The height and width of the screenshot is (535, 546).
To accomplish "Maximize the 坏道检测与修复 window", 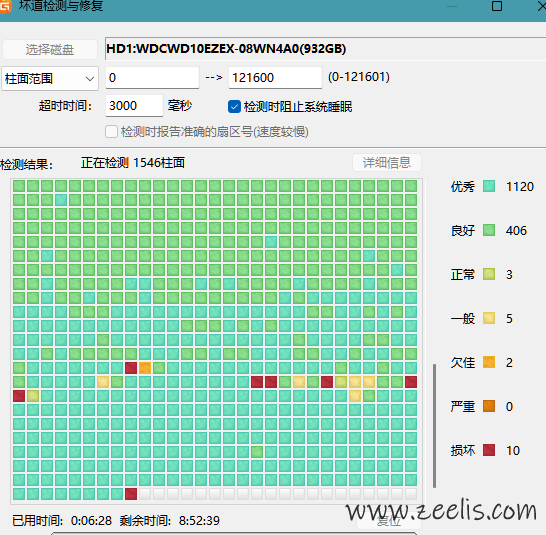I will pyautogui.click(x=497, y=6).
